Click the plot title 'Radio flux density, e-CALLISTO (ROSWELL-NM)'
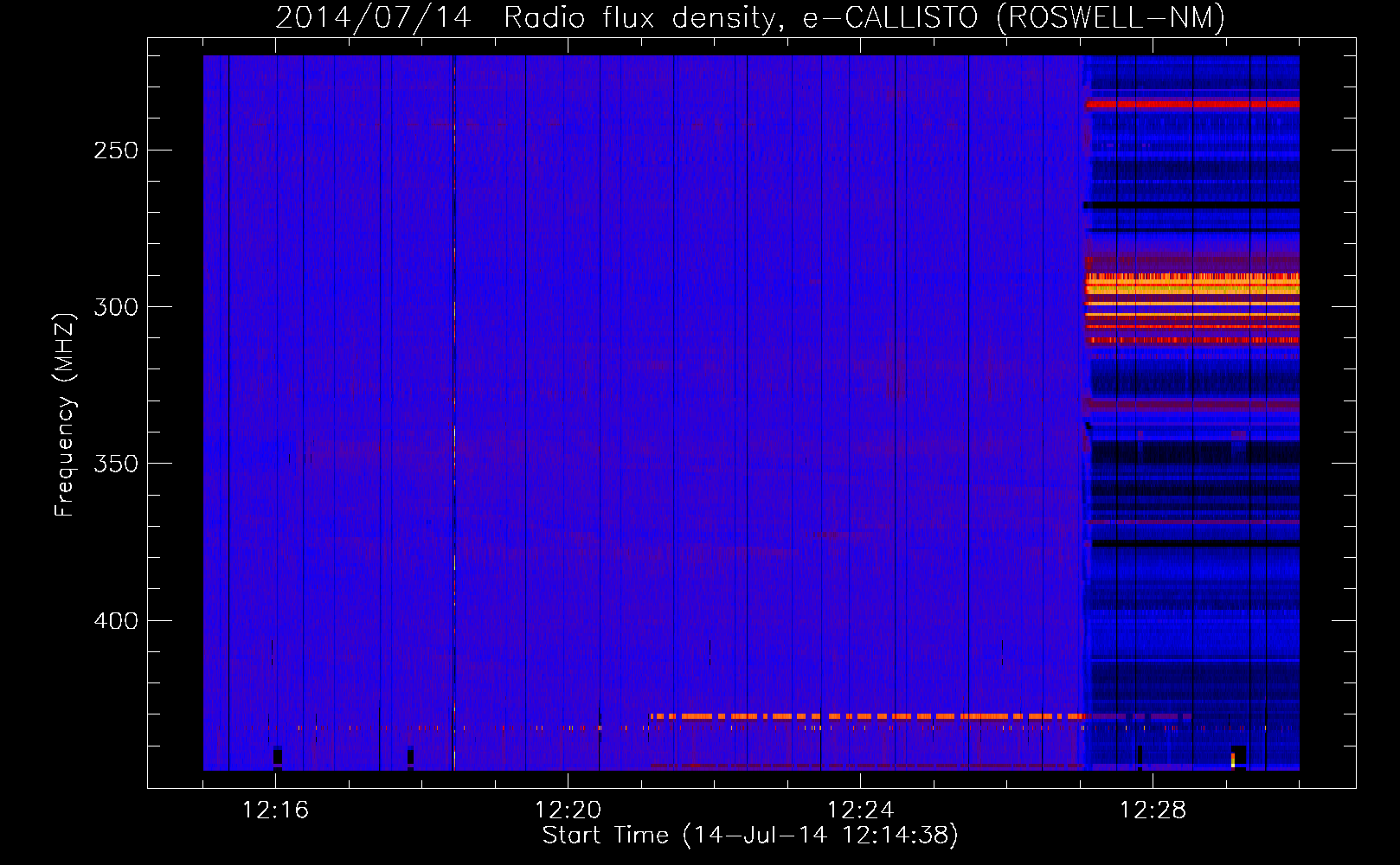 tap(864, 18)
